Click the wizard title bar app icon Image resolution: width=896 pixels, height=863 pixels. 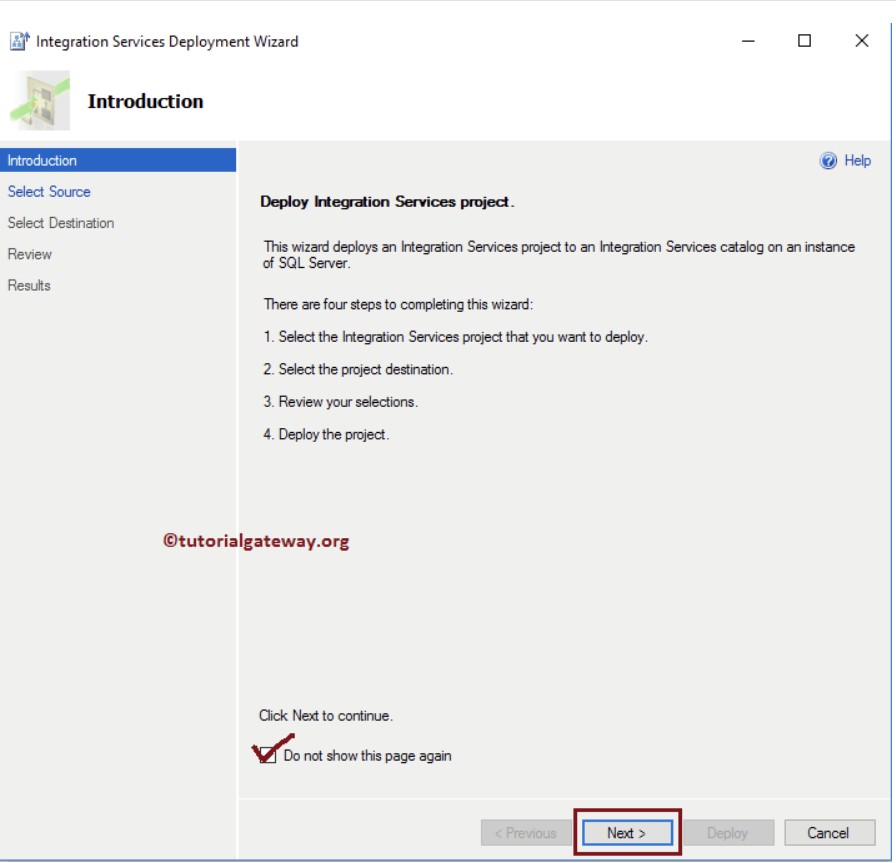coord(19,41)
